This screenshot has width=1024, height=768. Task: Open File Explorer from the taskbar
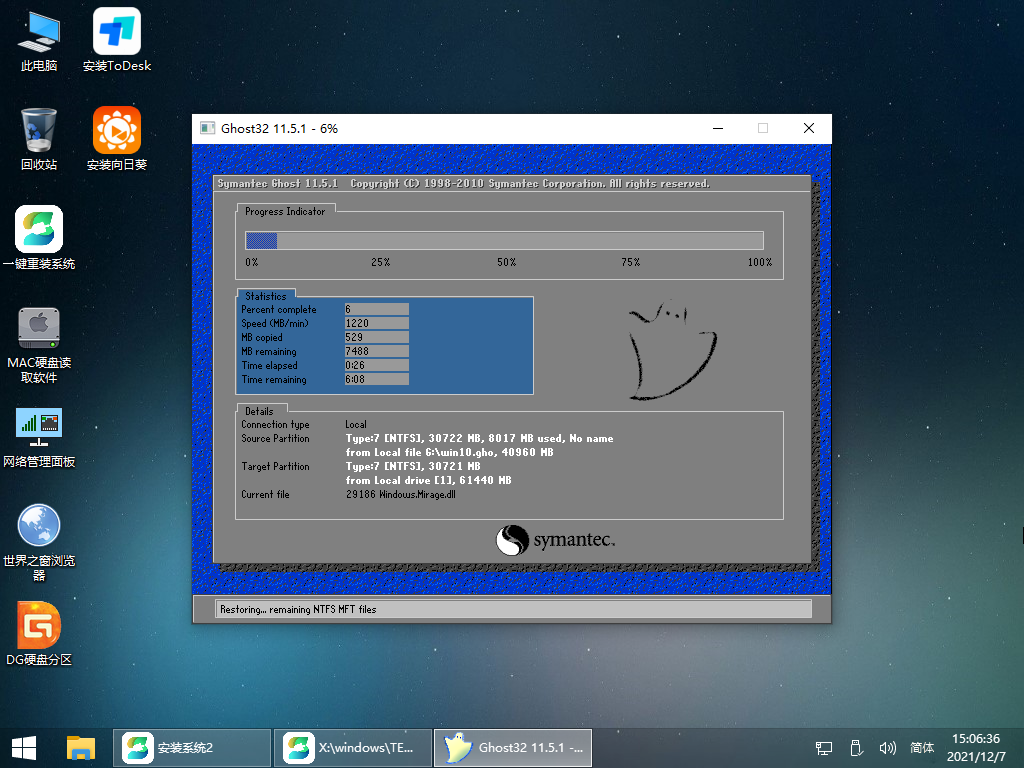tap(80, 747)
